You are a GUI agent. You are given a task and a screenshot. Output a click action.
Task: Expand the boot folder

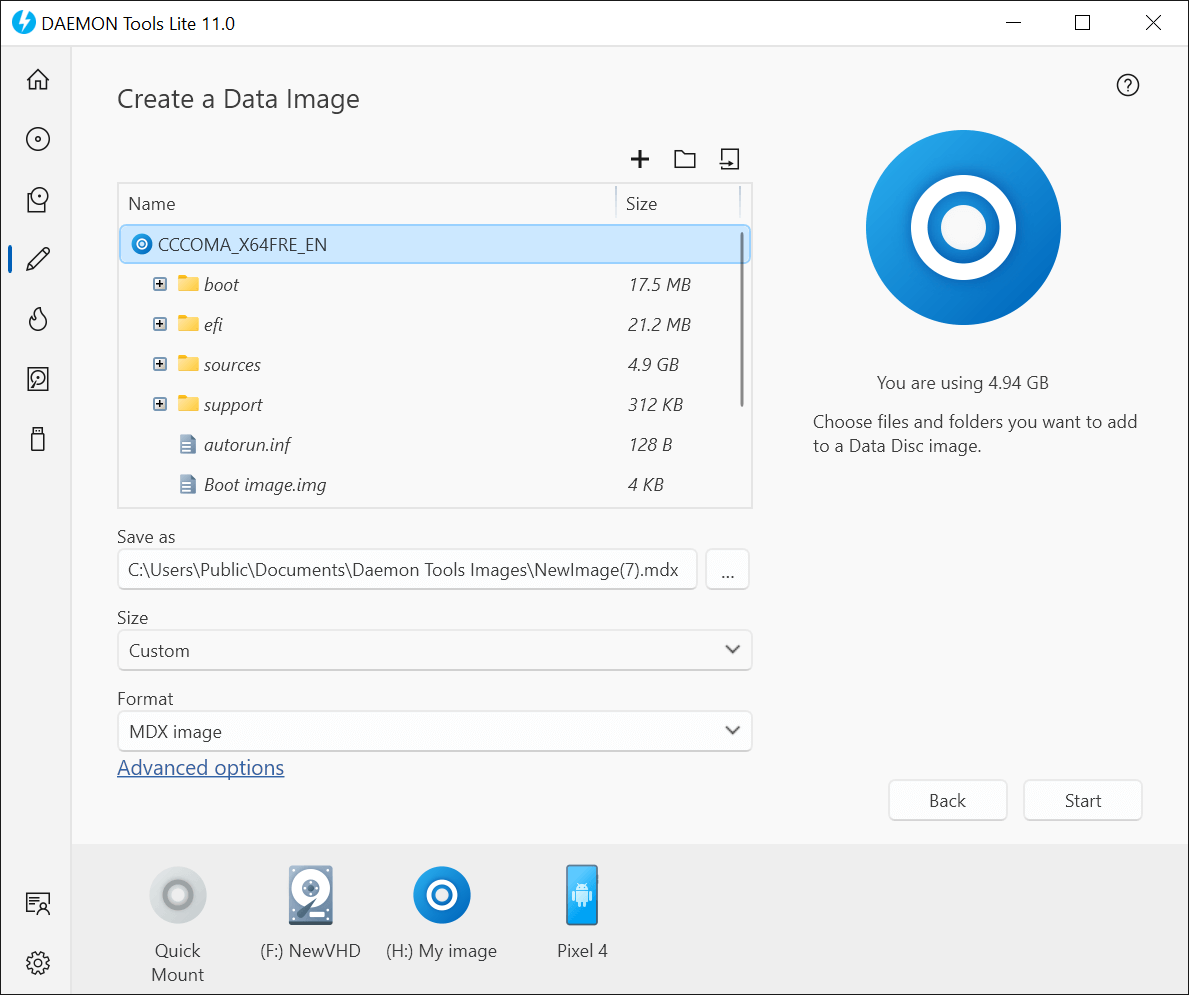click(160, 284)
